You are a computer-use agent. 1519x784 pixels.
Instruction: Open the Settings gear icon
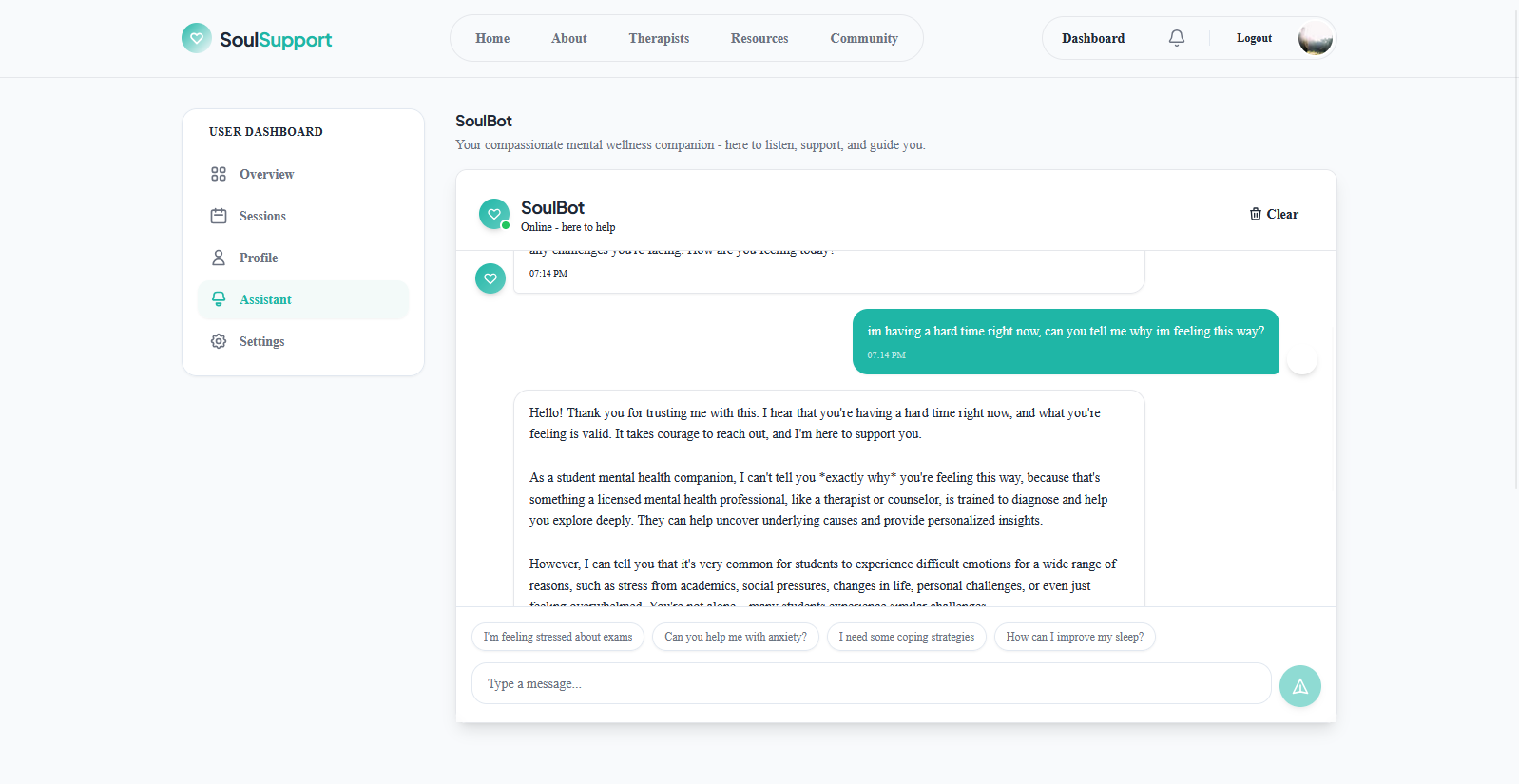(x=219, y=341)
